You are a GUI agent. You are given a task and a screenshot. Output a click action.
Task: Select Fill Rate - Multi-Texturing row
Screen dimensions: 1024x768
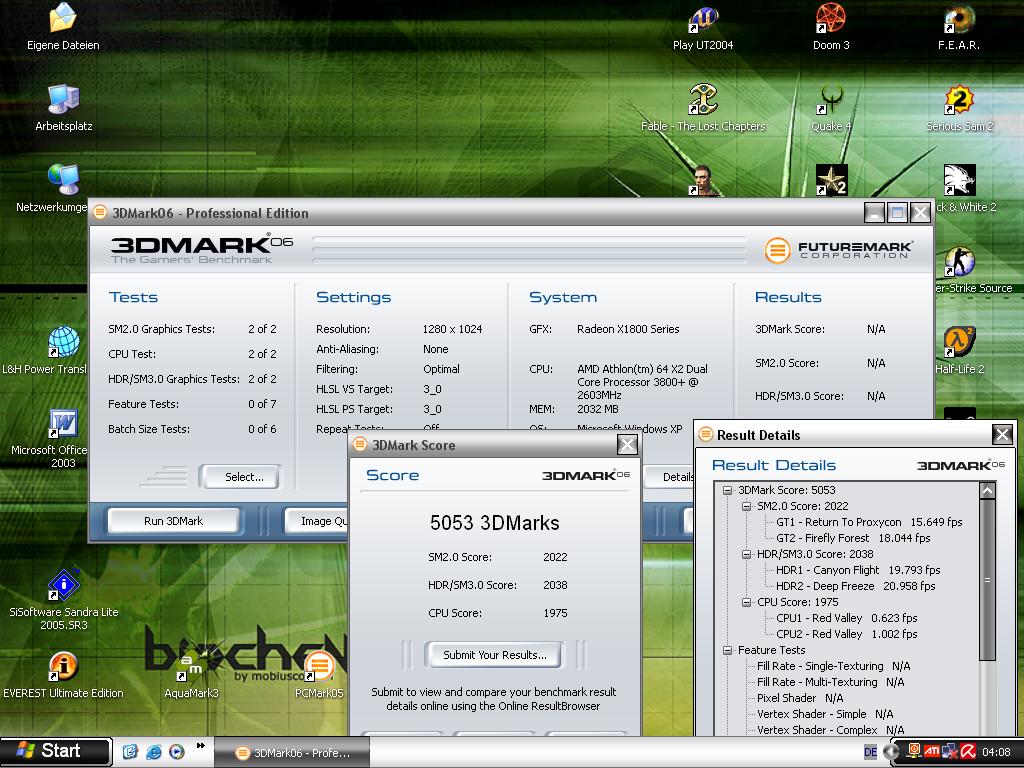click(831, 682)
